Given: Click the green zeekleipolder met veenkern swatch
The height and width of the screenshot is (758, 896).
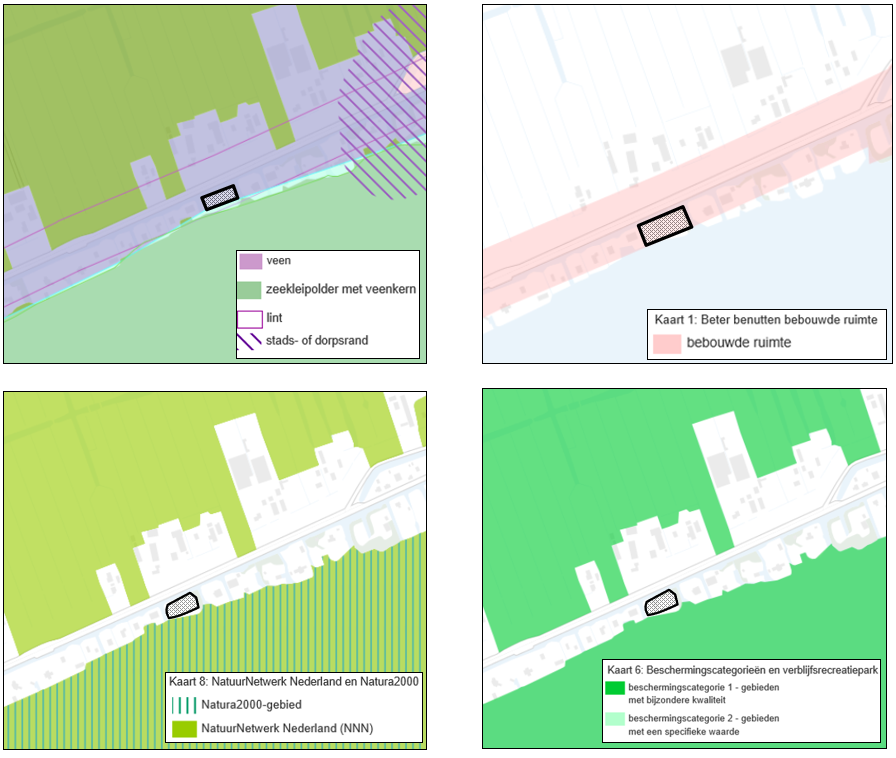Looking at the screenshot, I should click(x=249, y=290).
